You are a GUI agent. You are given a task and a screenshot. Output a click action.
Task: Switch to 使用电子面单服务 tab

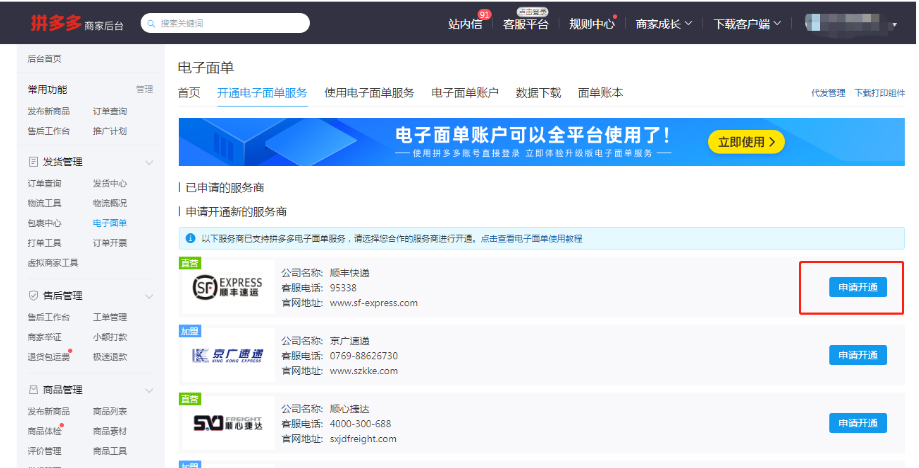point(369,93)
